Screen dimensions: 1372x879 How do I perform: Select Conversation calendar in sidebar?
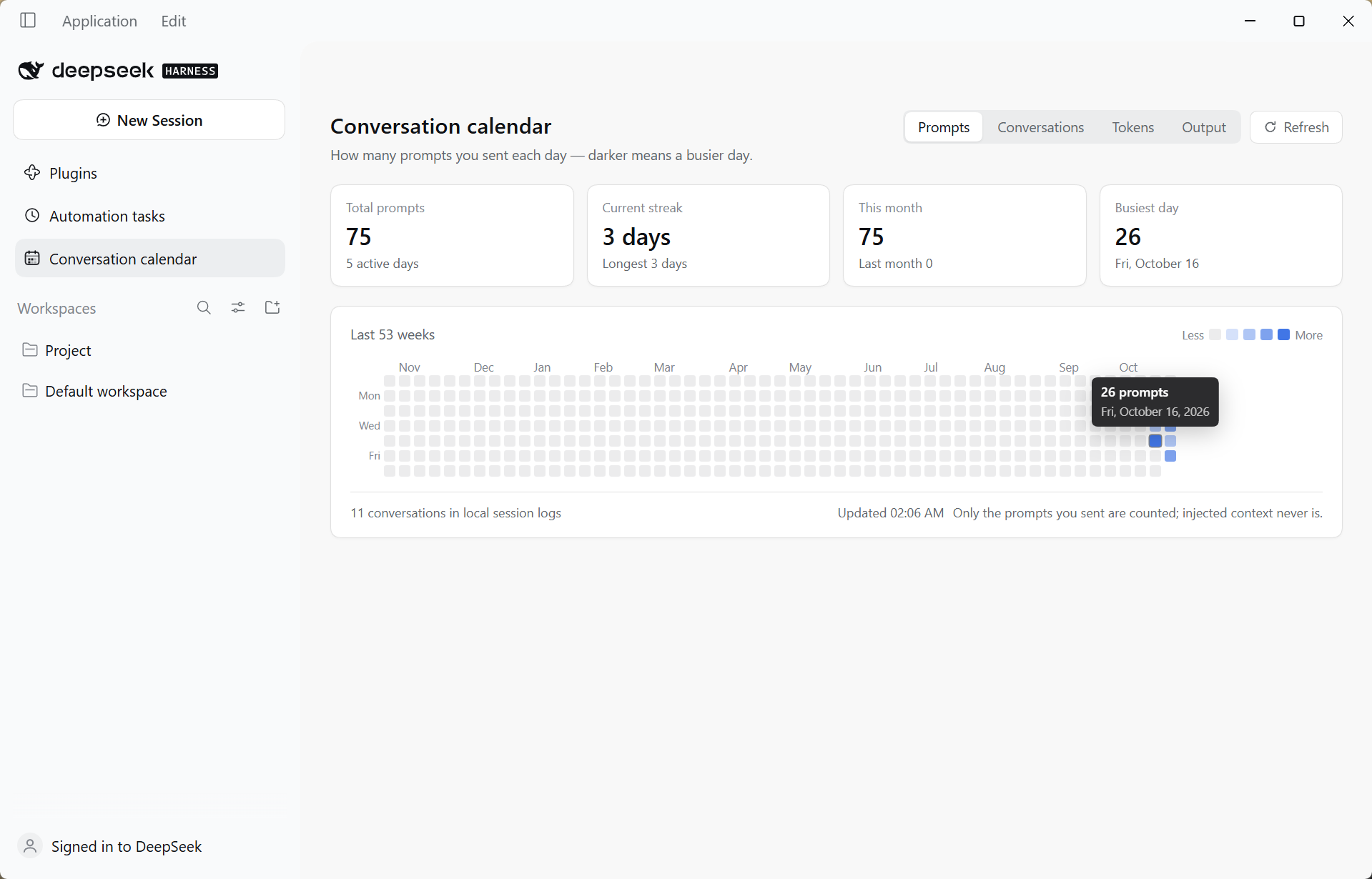coord(149,259)
